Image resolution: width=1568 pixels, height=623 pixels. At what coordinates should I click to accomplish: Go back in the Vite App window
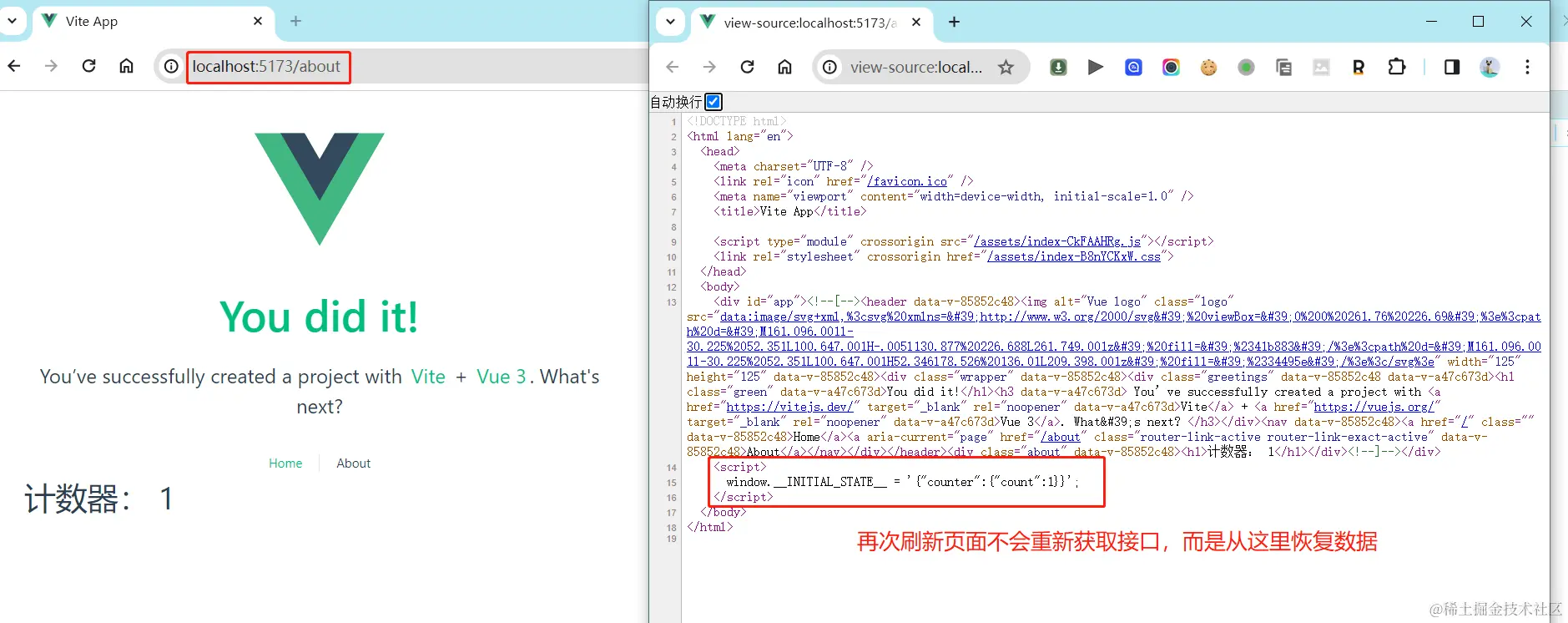click(x=14, y=66)
